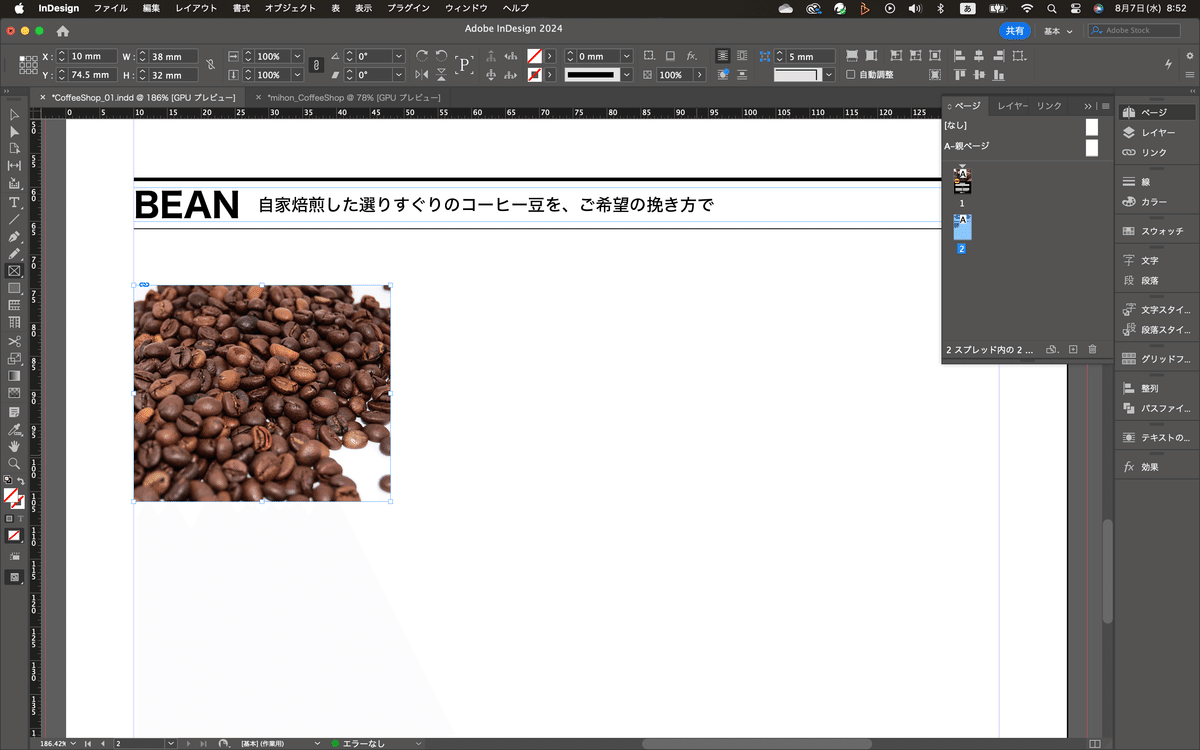Click the 共有 share button
This screenshot has height=750, width=1200.
click(1014, 31)
